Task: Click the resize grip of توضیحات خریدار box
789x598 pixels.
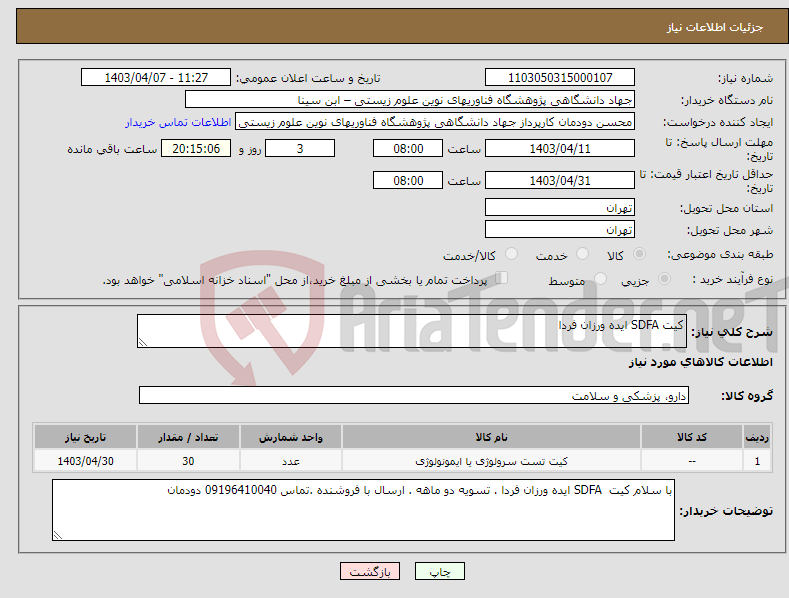Action: point(58,535)
